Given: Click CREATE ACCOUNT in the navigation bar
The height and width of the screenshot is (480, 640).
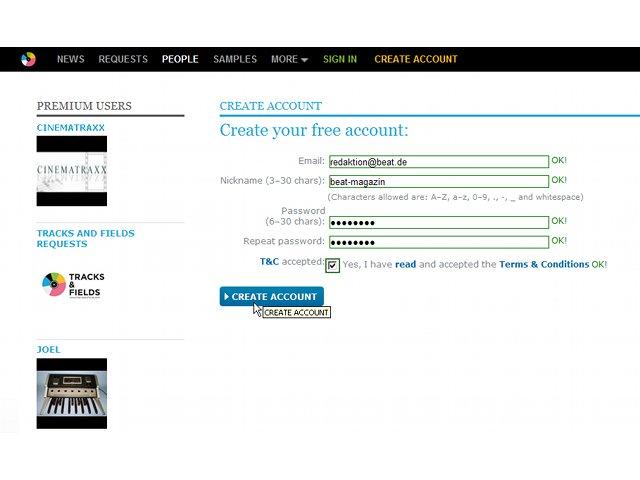Looking at the screenshot, I should coord(416,59).
